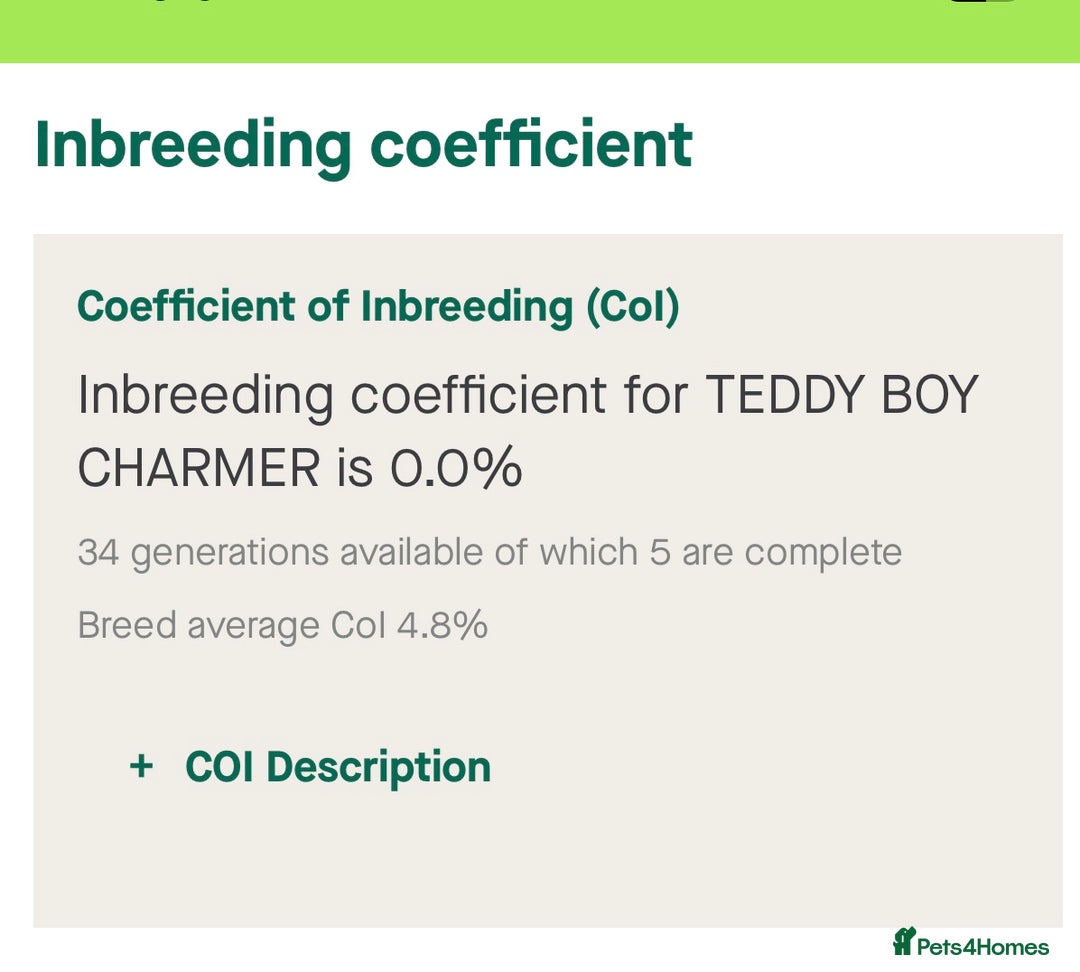Click the Breed average CoI 4.8% text
This screenshot has width=1080, height=972.
coord(282,626)
